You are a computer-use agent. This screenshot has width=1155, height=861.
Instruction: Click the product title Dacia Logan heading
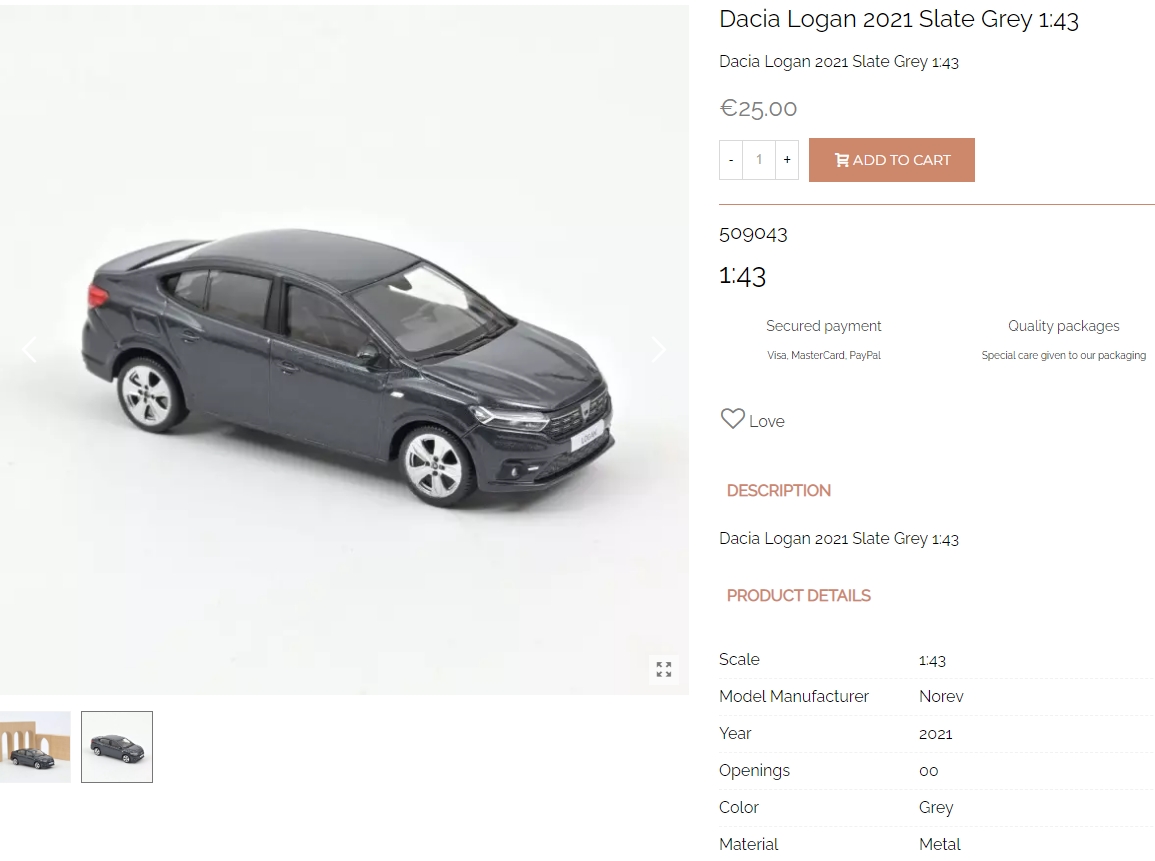[899, 19]
